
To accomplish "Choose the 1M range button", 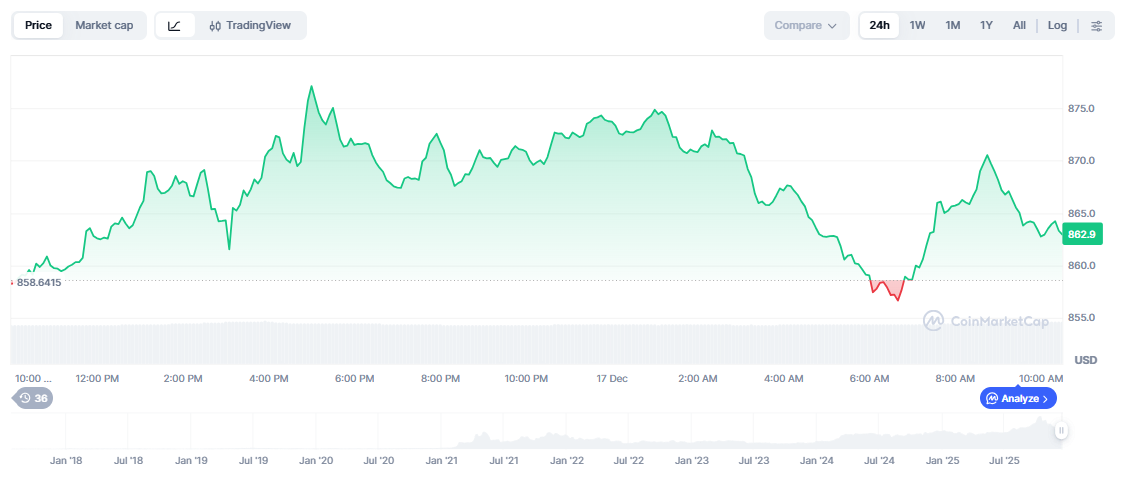I will pyautogui.click(x=952, y=25).
